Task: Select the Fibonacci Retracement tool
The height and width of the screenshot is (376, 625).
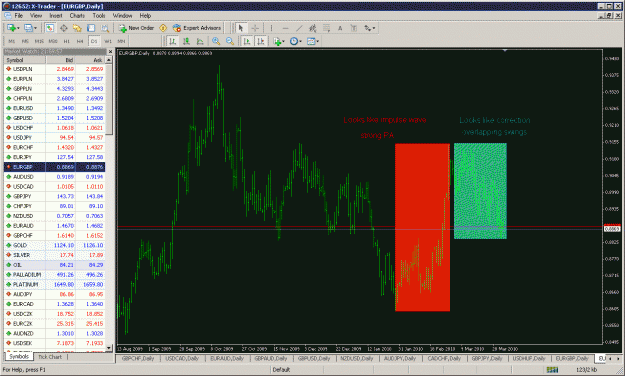Action: point(326,28)
